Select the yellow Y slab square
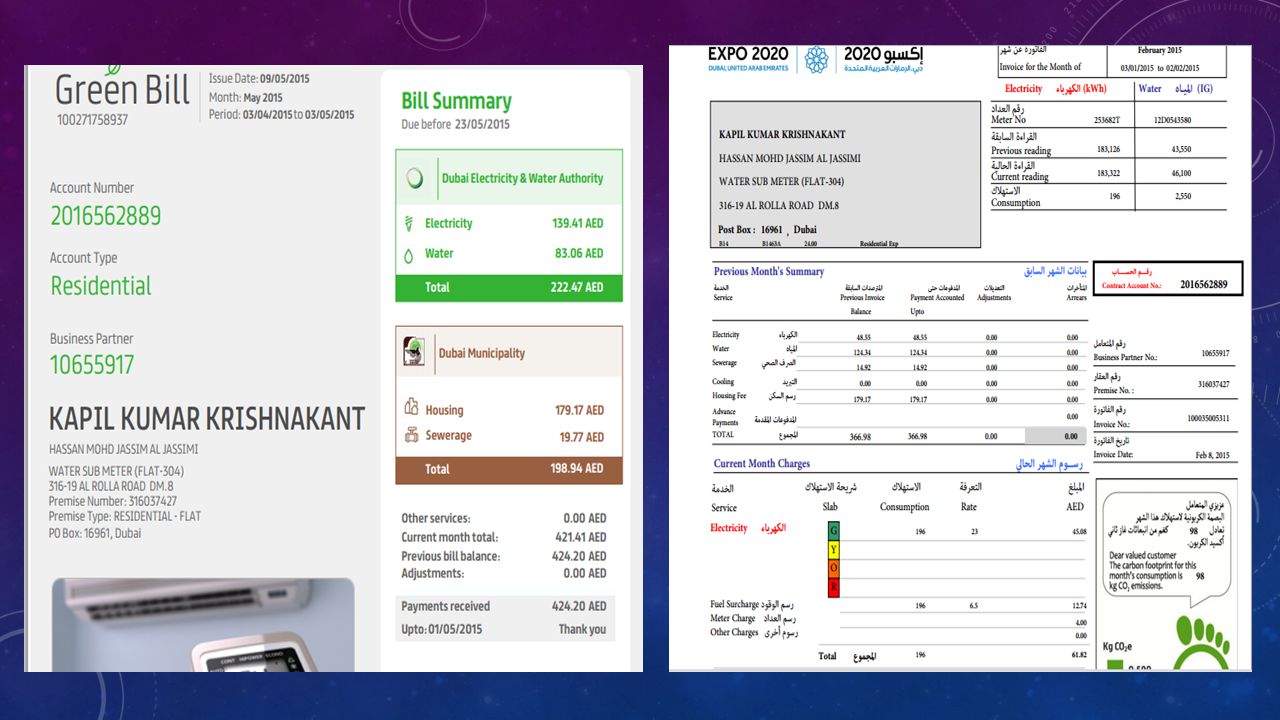This screenshot has height=720, width=1280. [x=834, y=550]
